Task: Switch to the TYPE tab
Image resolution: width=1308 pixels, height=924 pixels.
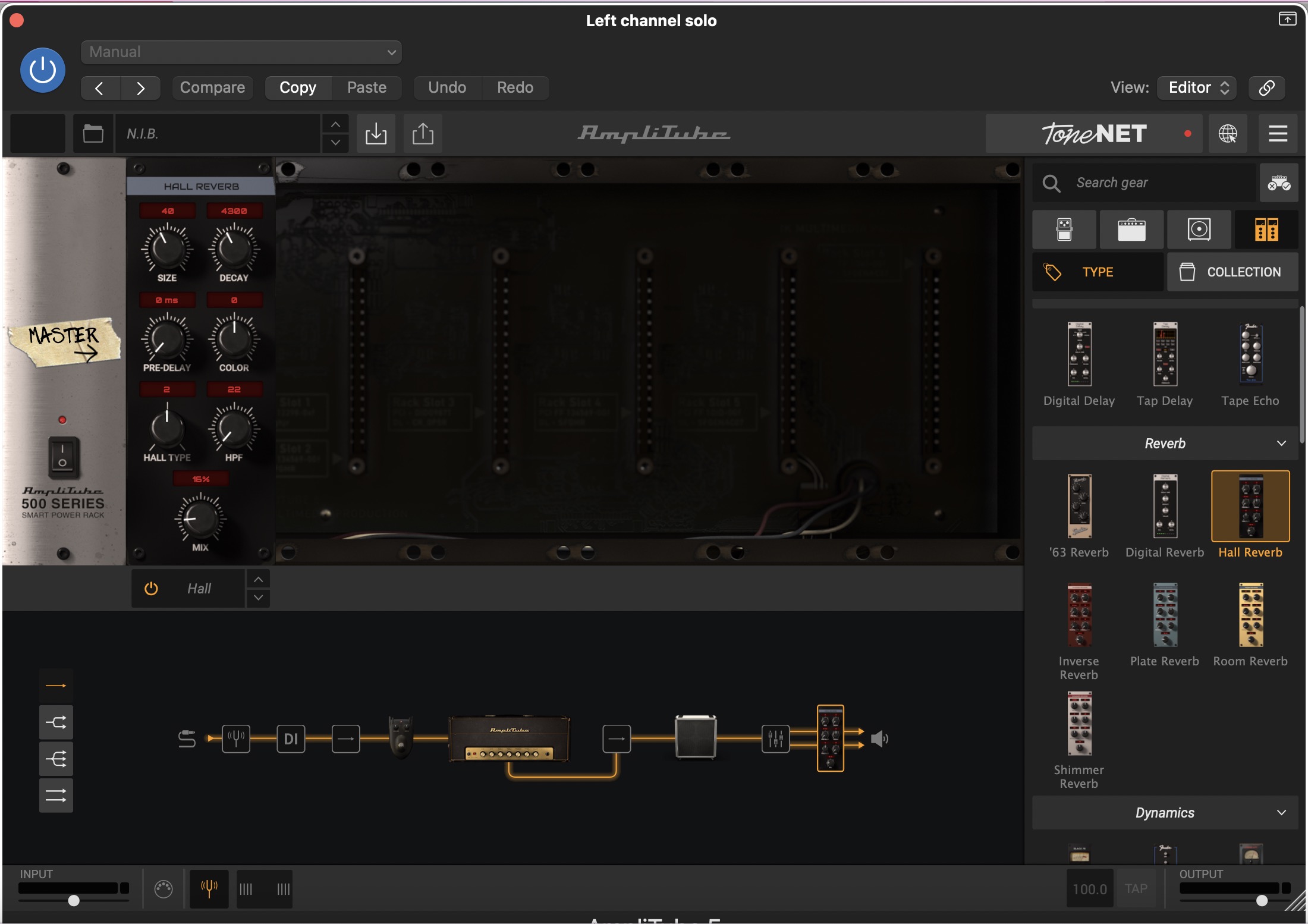Action: pos(1098,272)
